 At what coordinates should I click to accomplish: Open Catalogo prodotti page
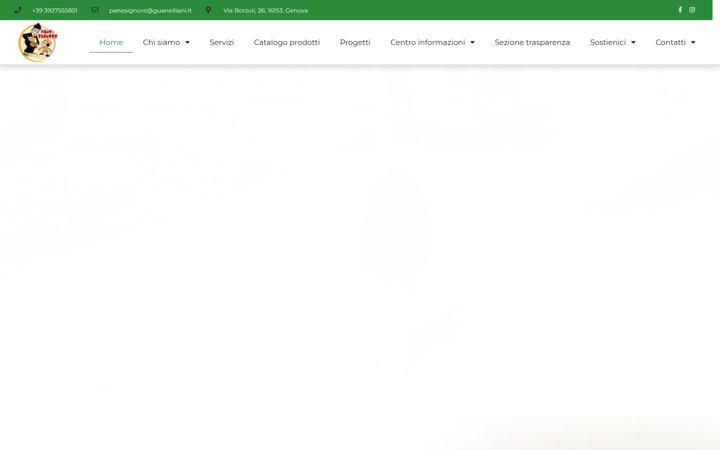[287, 42]
